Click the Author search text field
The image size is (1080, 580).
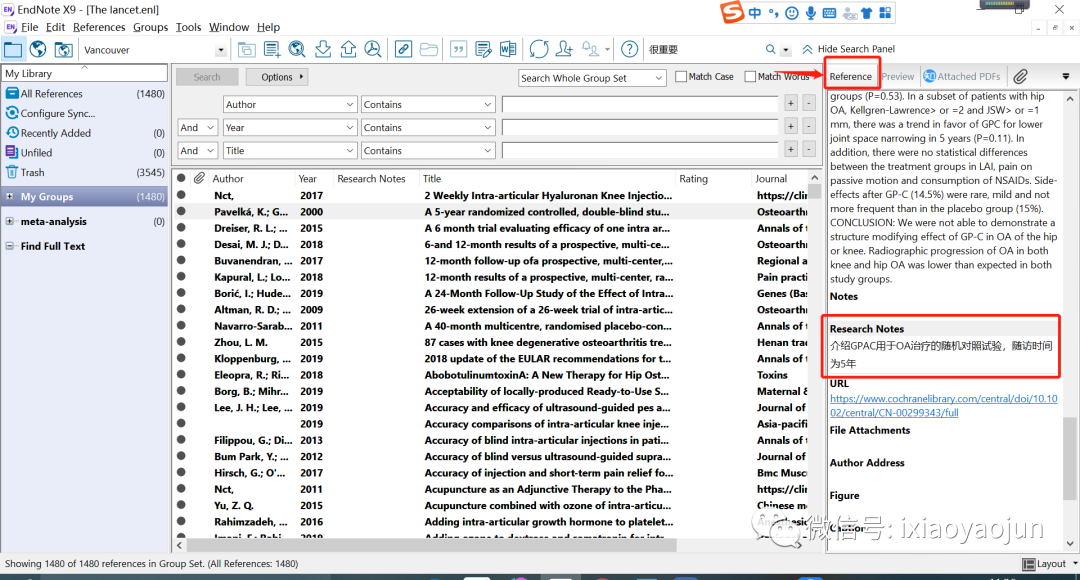pyautogui.click(x=641, y=105)
